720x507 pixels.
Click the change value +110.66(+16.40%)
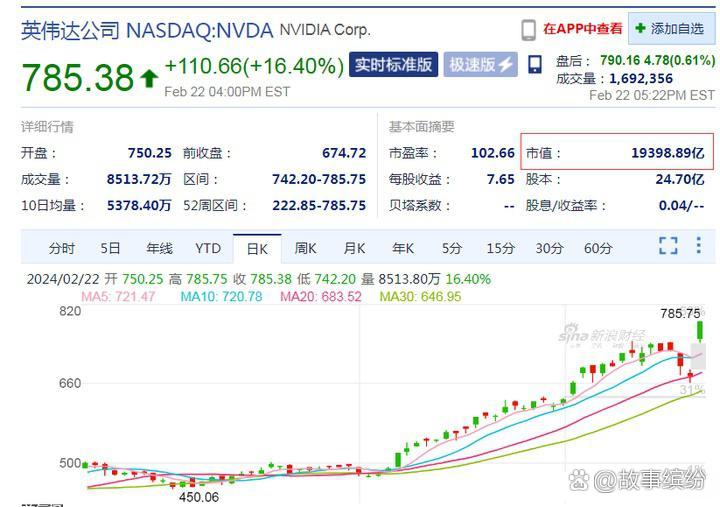point(254,66)
